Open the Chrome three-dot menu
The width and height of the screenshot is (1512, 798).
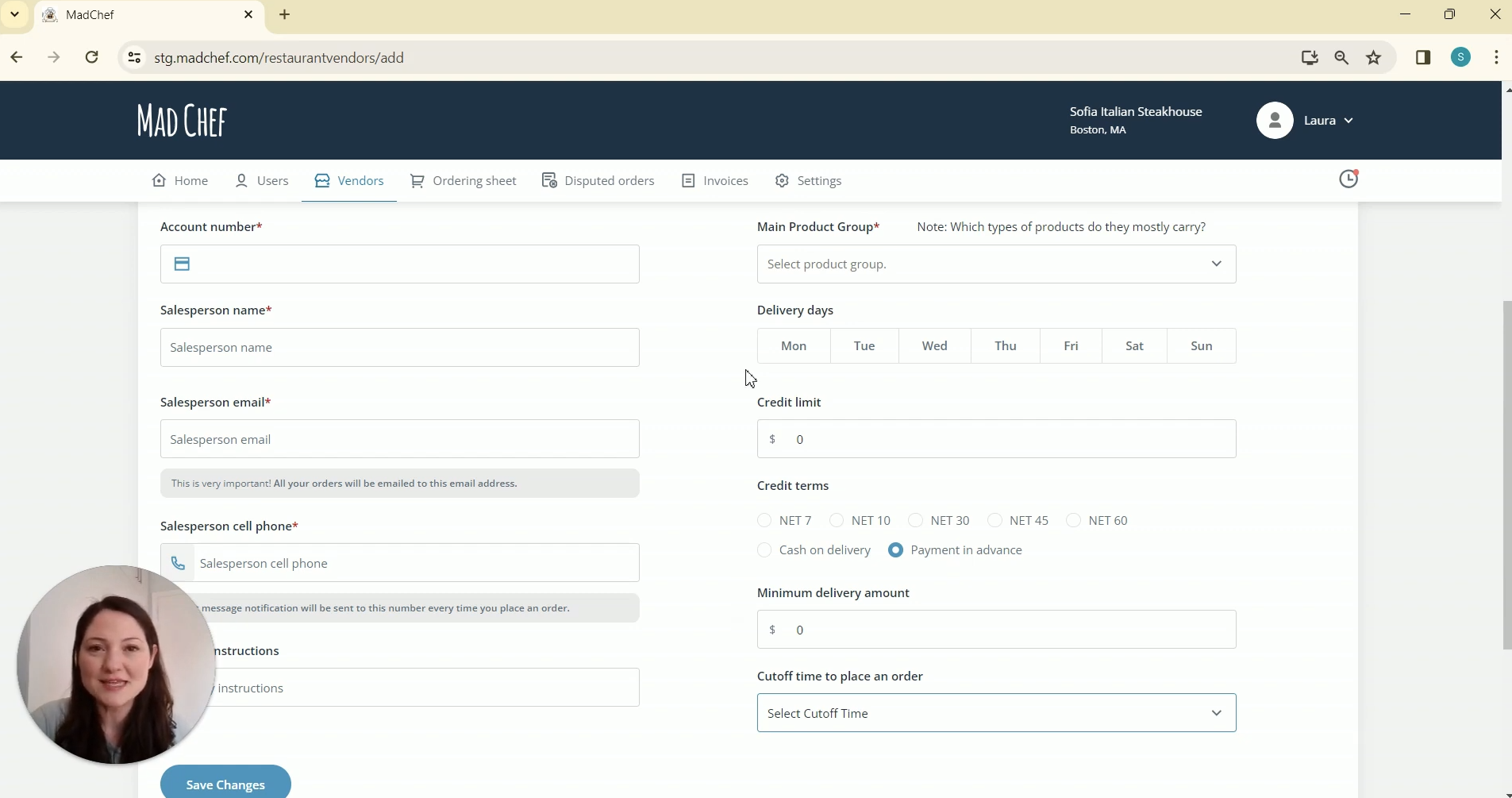tap(1497, 58)
